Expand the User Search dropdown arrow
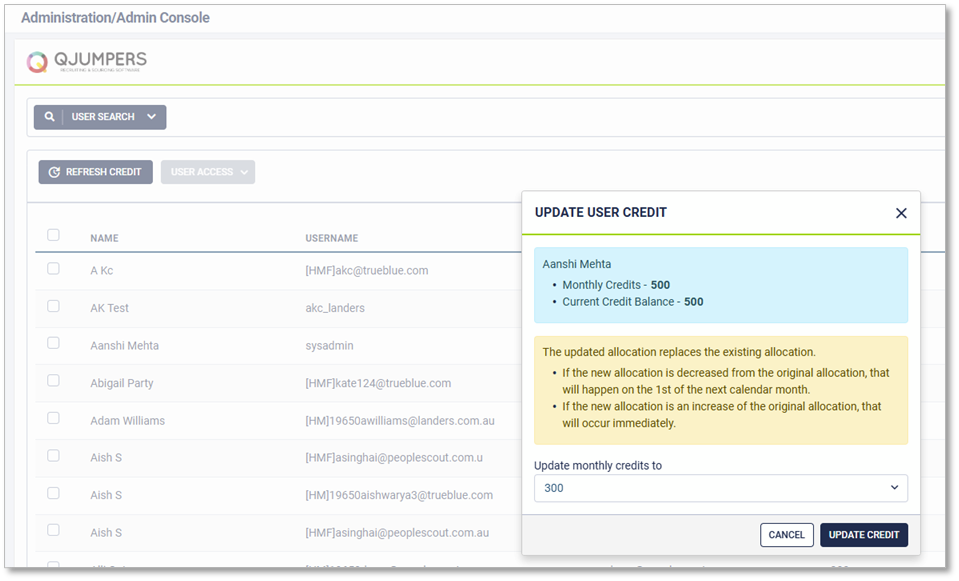Screen dimensions: 959x581 click(152, 117)
